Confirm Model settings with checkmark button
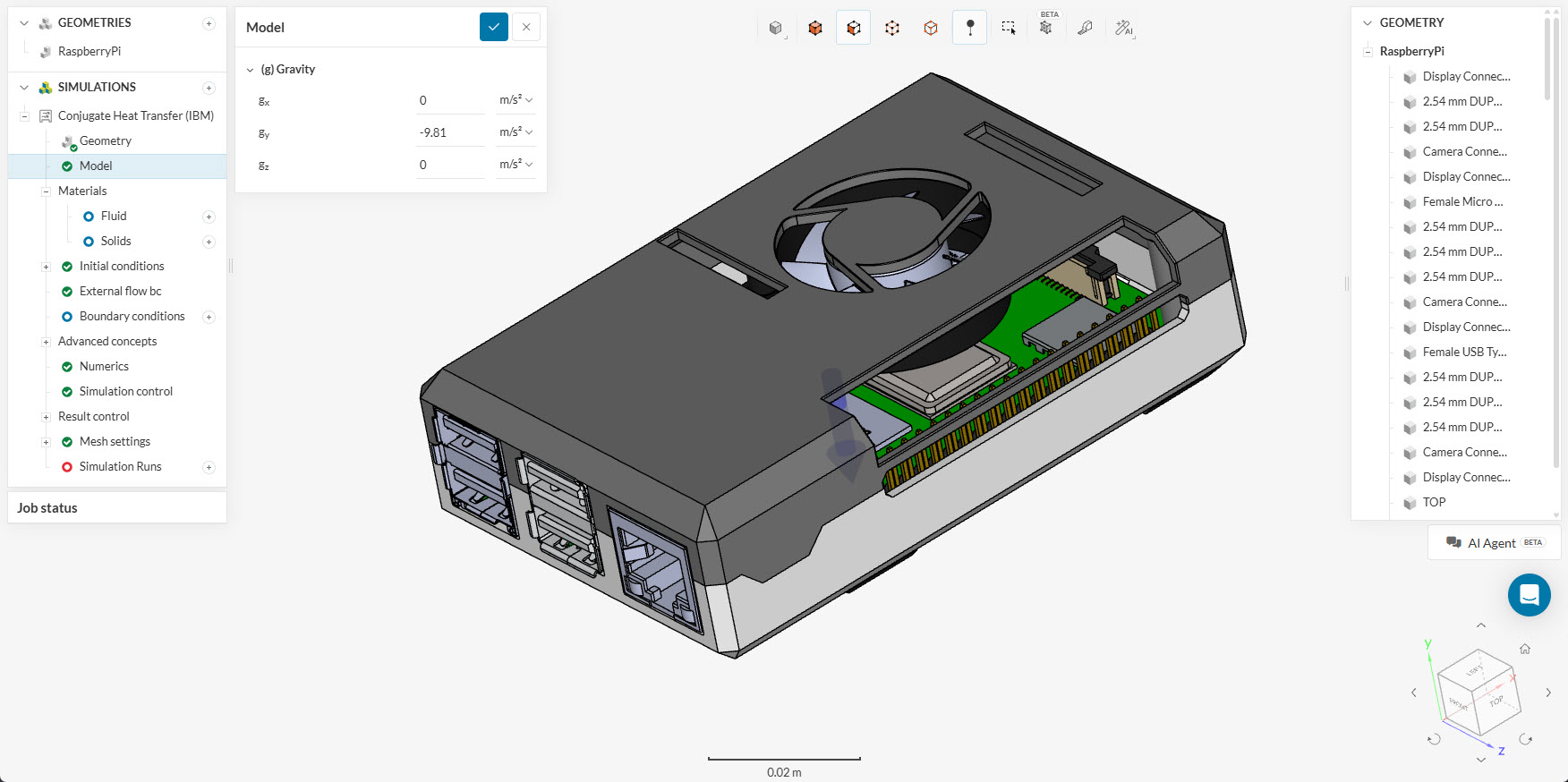 [493, 27]
